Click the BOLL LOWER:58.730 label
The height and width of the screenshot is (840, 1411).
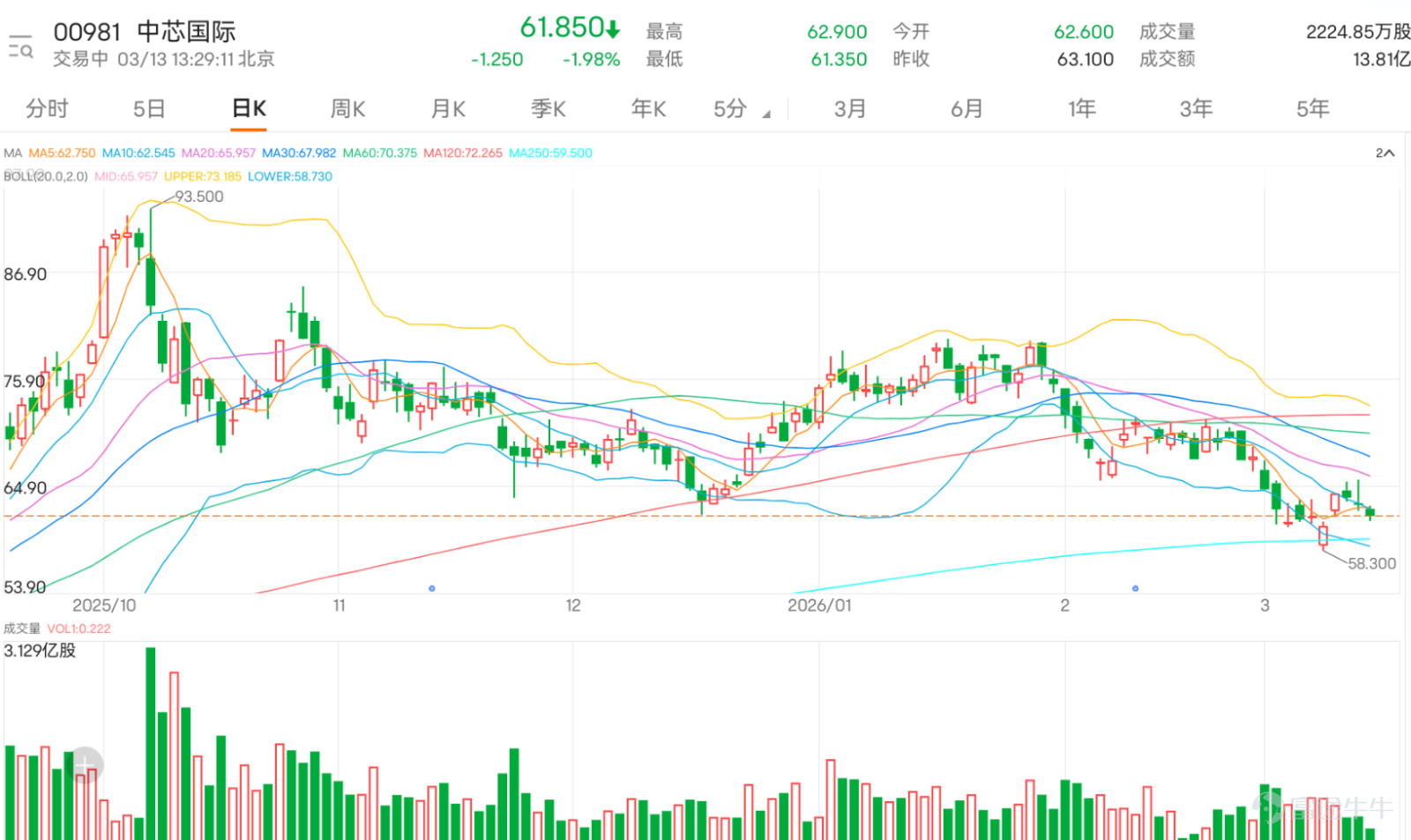click(290, 176)
